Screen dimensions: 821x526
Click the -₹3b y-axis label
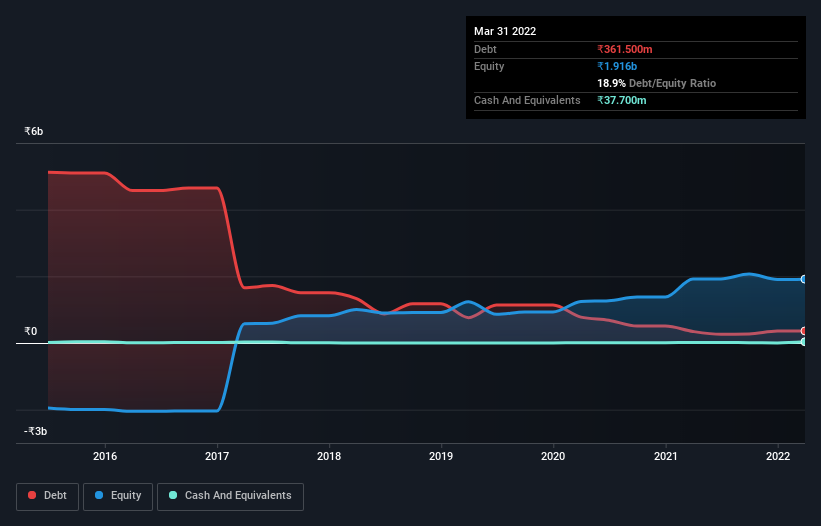(36, 431)
